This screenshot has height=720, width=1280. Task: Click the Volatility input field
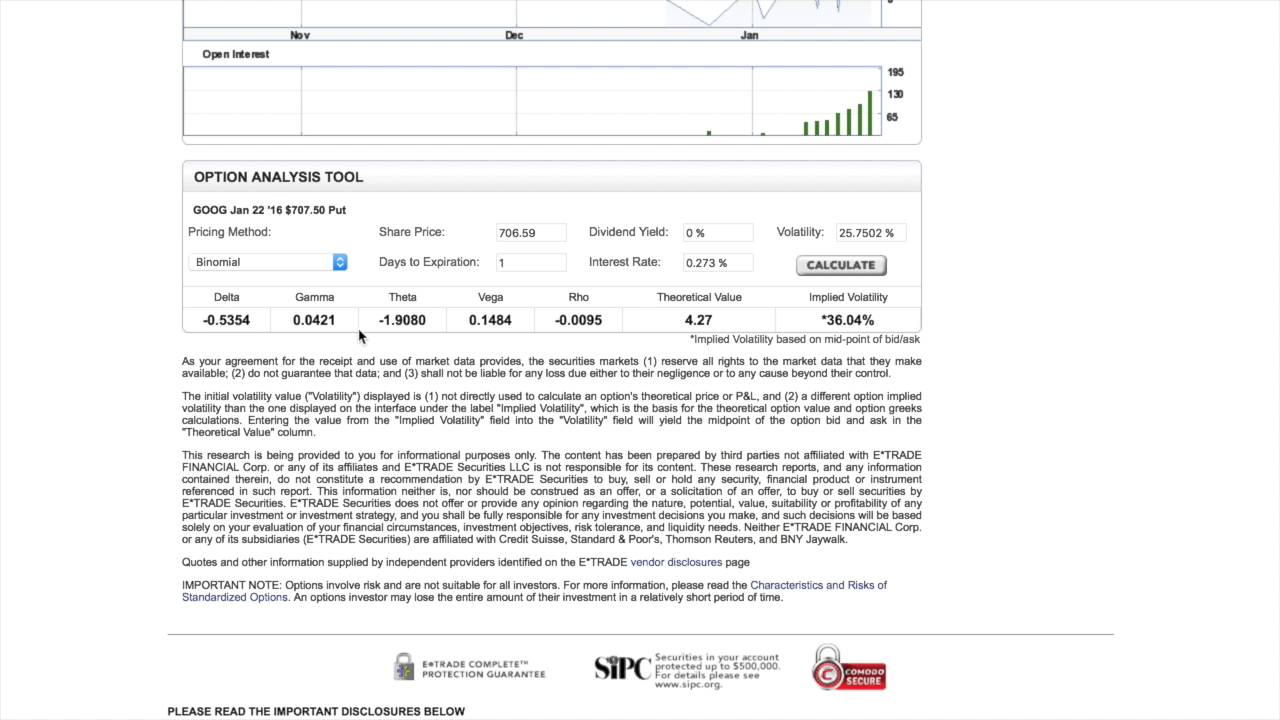[x=871, y=232]
